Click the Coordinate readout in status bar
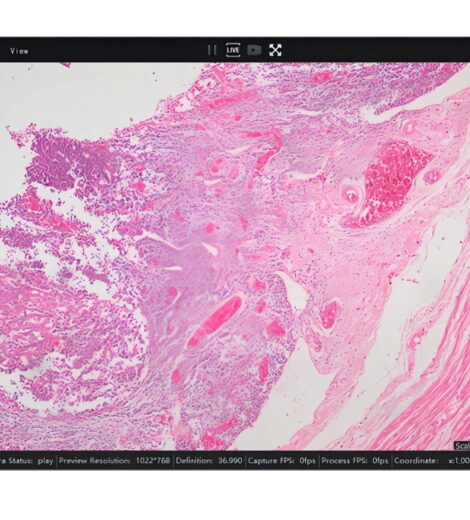The image size is (470, 520). coord(432,461)
